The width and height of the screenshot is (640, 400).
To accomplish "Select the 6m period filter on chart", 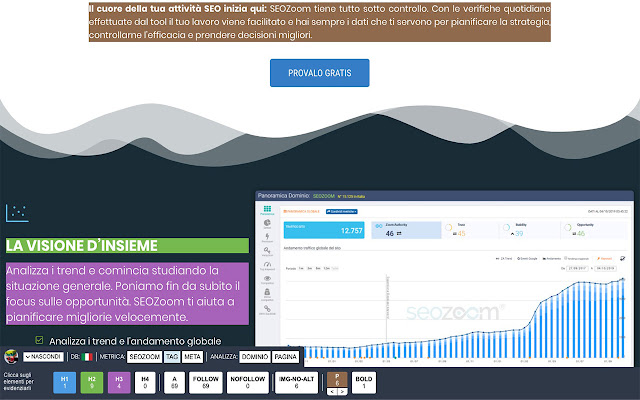I will coord(318,269).
